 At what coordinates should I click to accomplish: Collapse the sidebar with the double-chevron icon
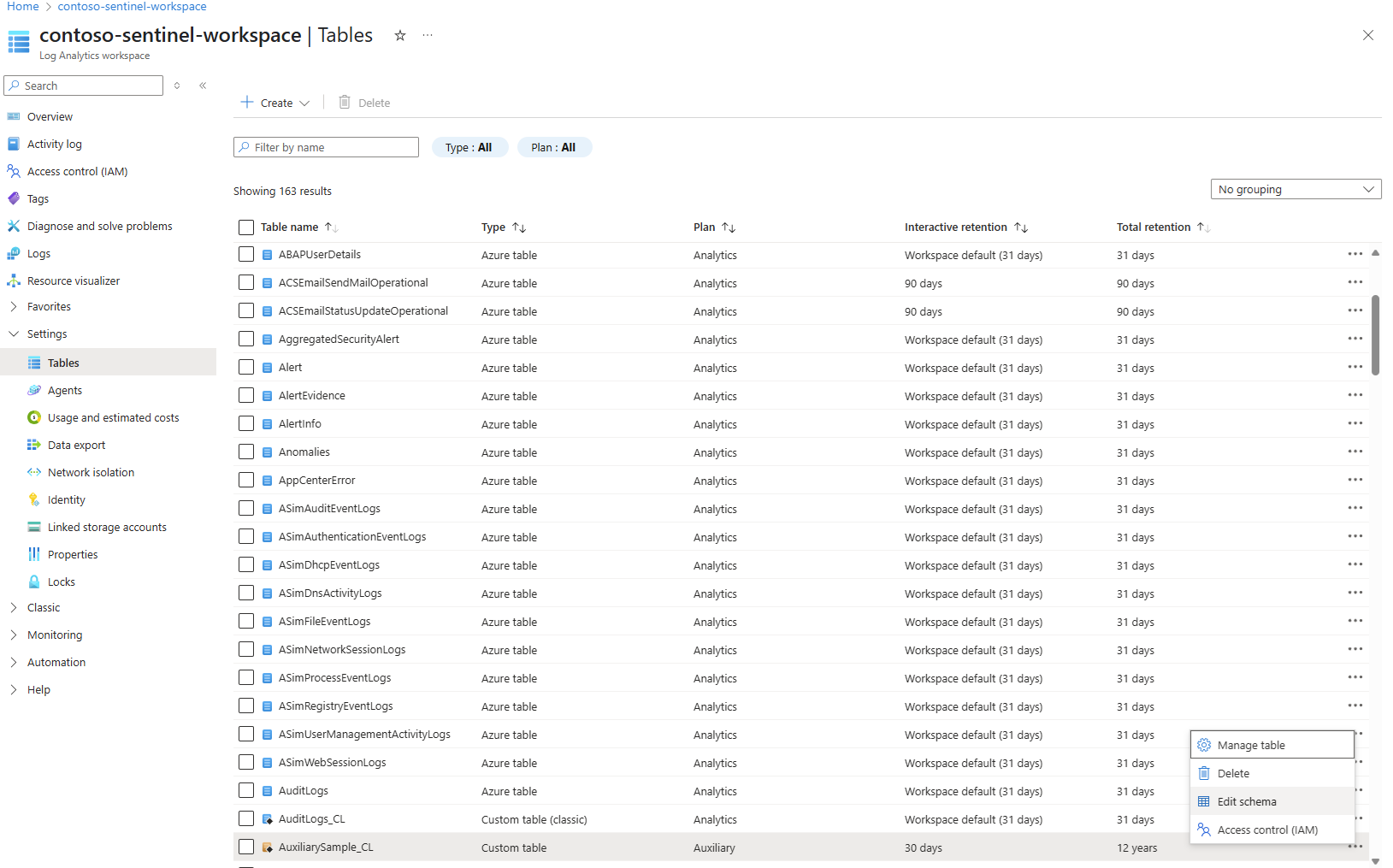203,86
